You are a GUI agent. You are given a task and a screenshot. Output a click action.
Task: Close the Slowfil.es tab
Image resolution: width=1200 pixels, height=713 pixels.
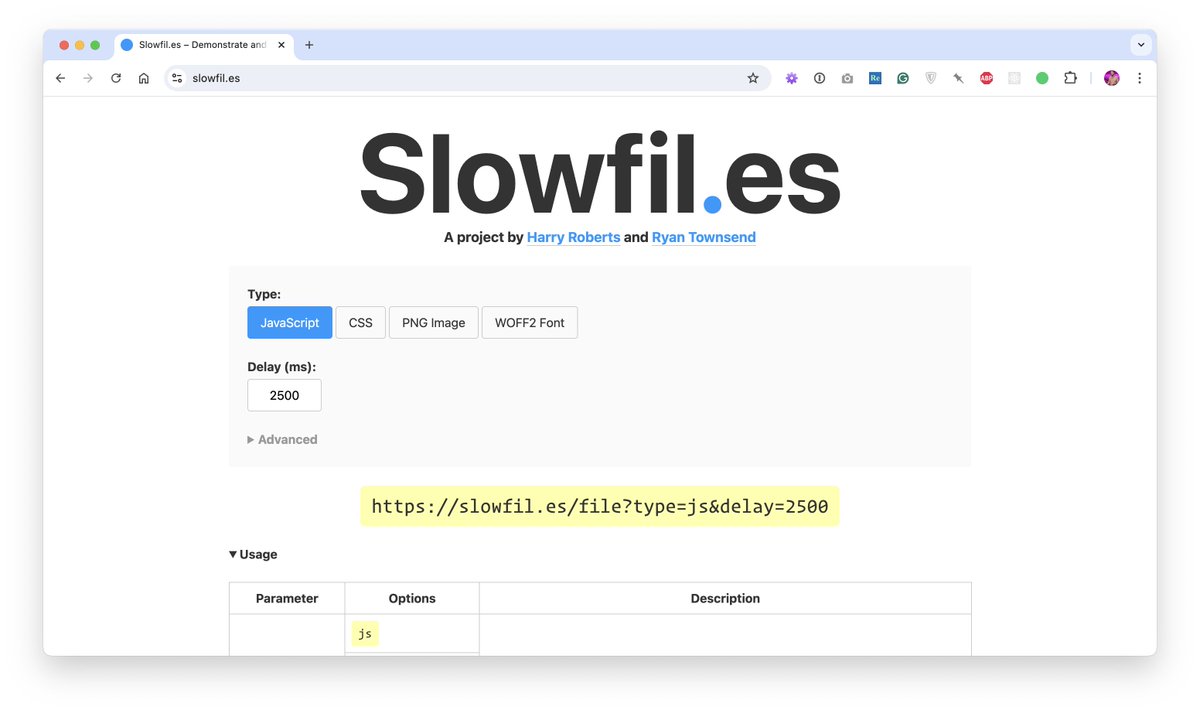pyautogui.click(x=282, y=45)
